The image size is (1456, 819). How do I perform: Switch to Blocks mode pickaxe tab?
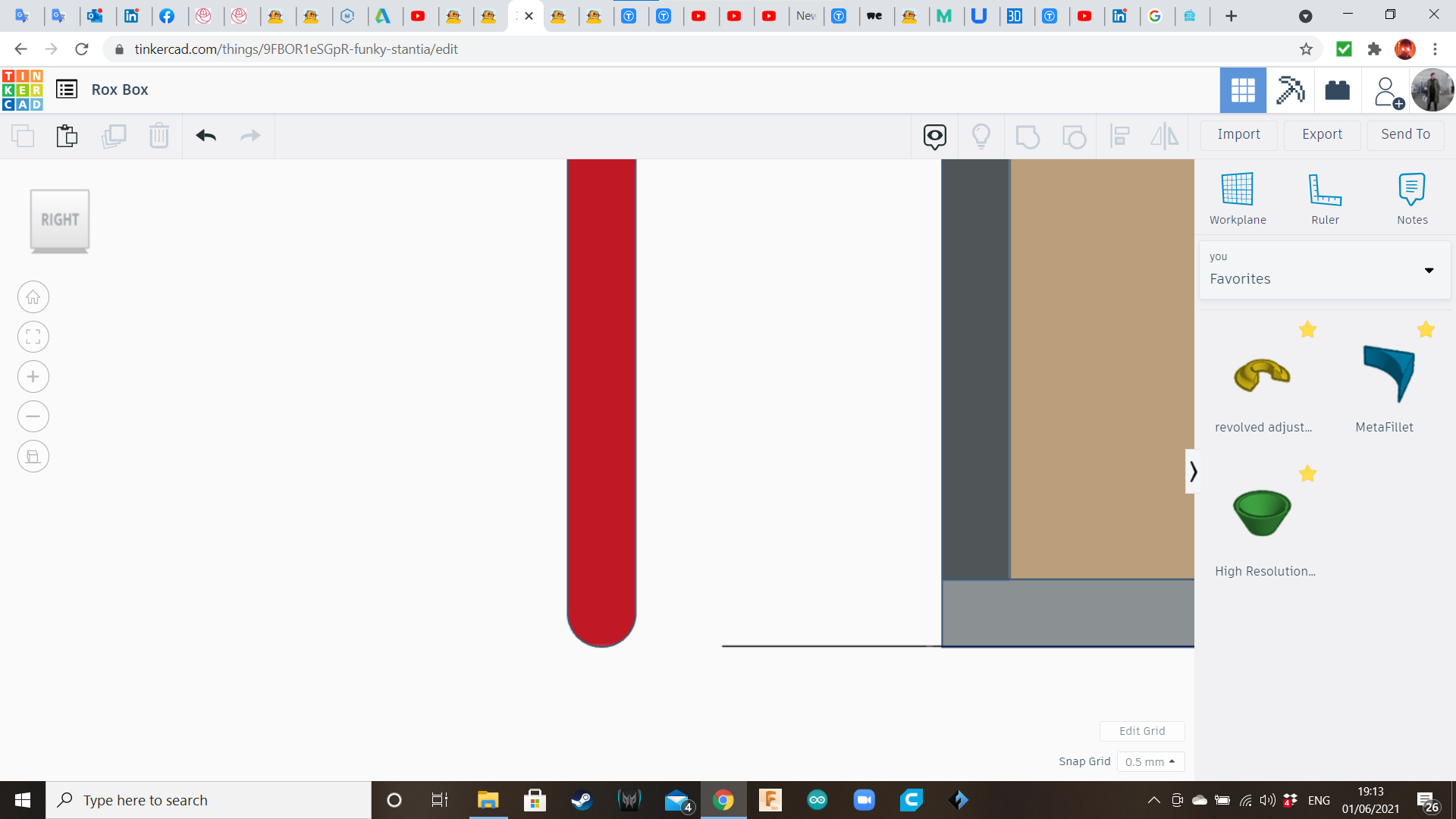click(1290, 90)
